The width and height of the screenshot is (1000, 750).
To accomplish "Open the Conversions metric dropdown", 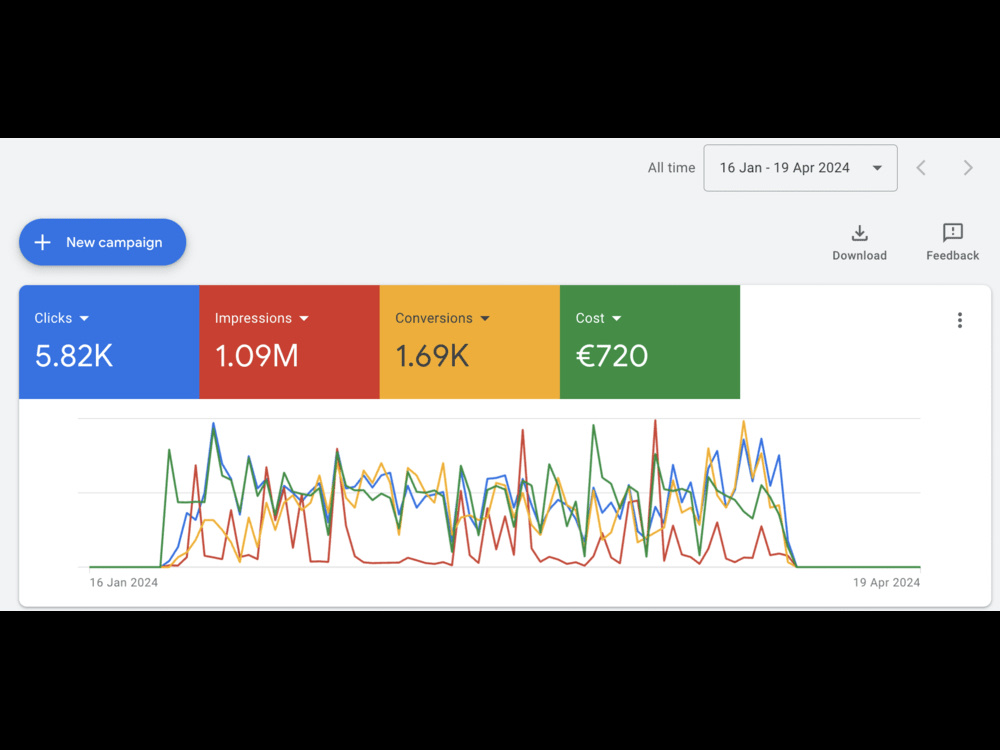I will click(x=443, y=318).
